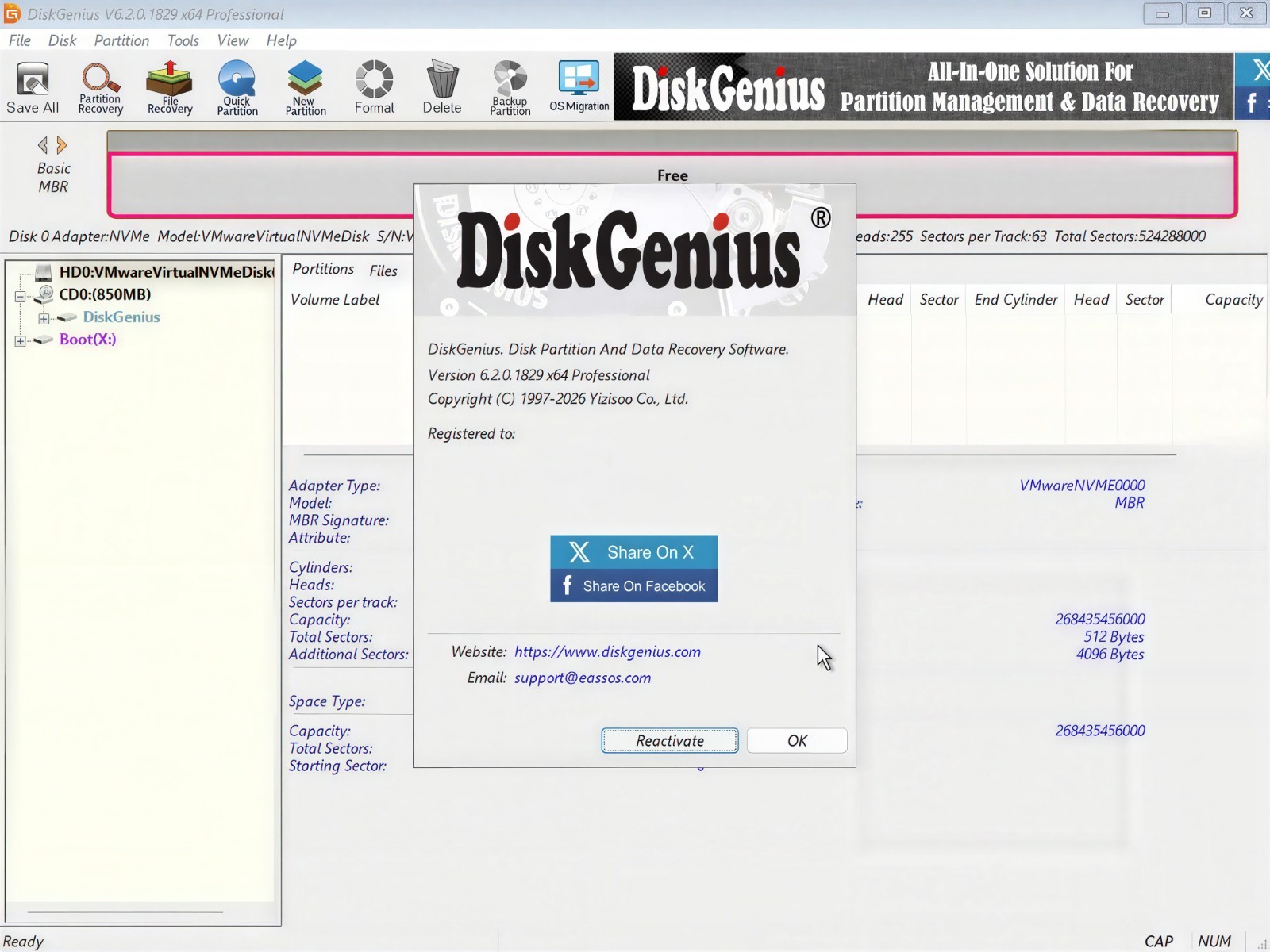Choose the Delete partition icon
This screenshot has width=1270, height=952.
[442, 87]
